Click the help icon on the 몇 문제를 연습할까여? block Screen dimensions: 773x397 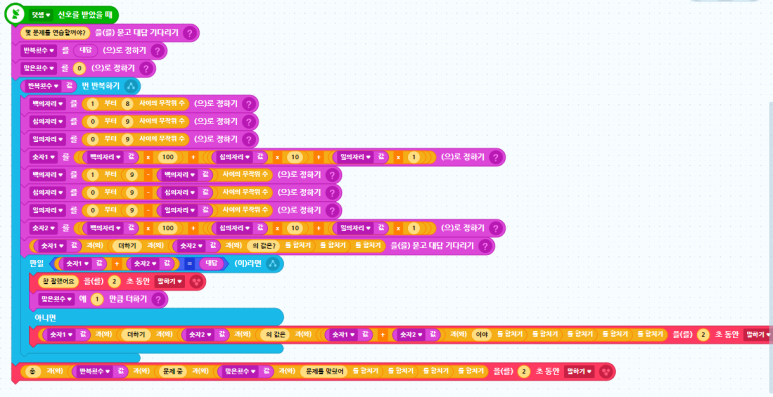tap(190, 33)
